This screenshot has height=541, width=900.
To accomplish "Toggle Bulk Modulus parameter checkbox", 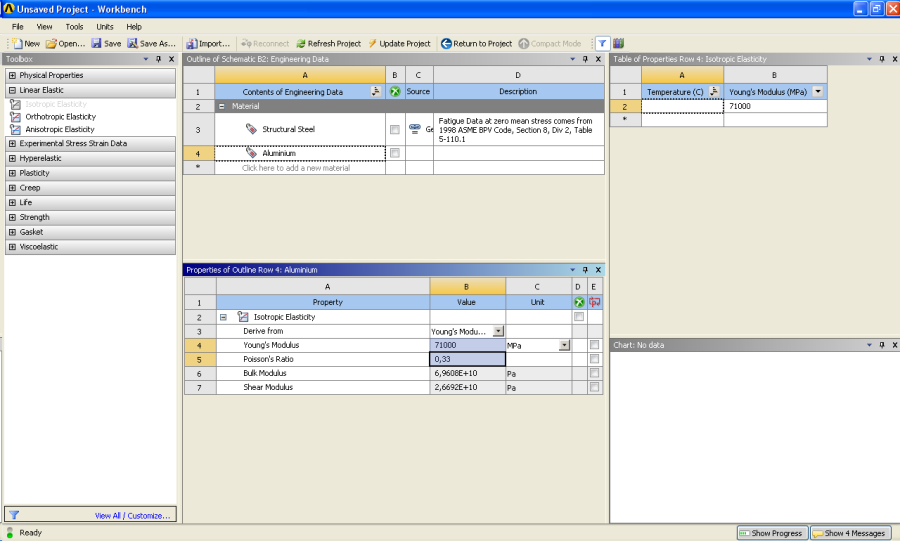I will click(595, 373).
